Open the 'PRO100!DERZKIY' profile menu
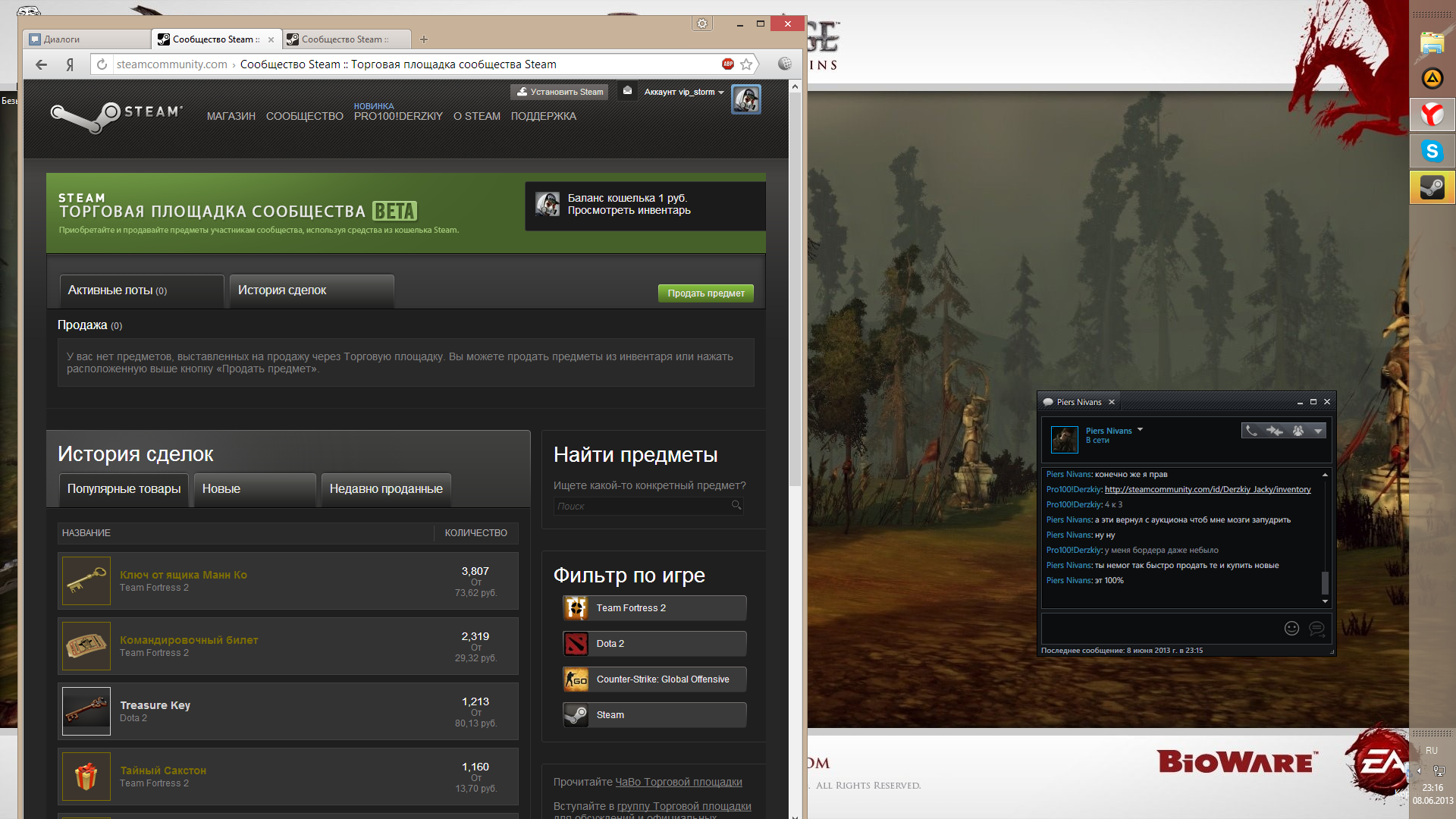 [398, 116]
